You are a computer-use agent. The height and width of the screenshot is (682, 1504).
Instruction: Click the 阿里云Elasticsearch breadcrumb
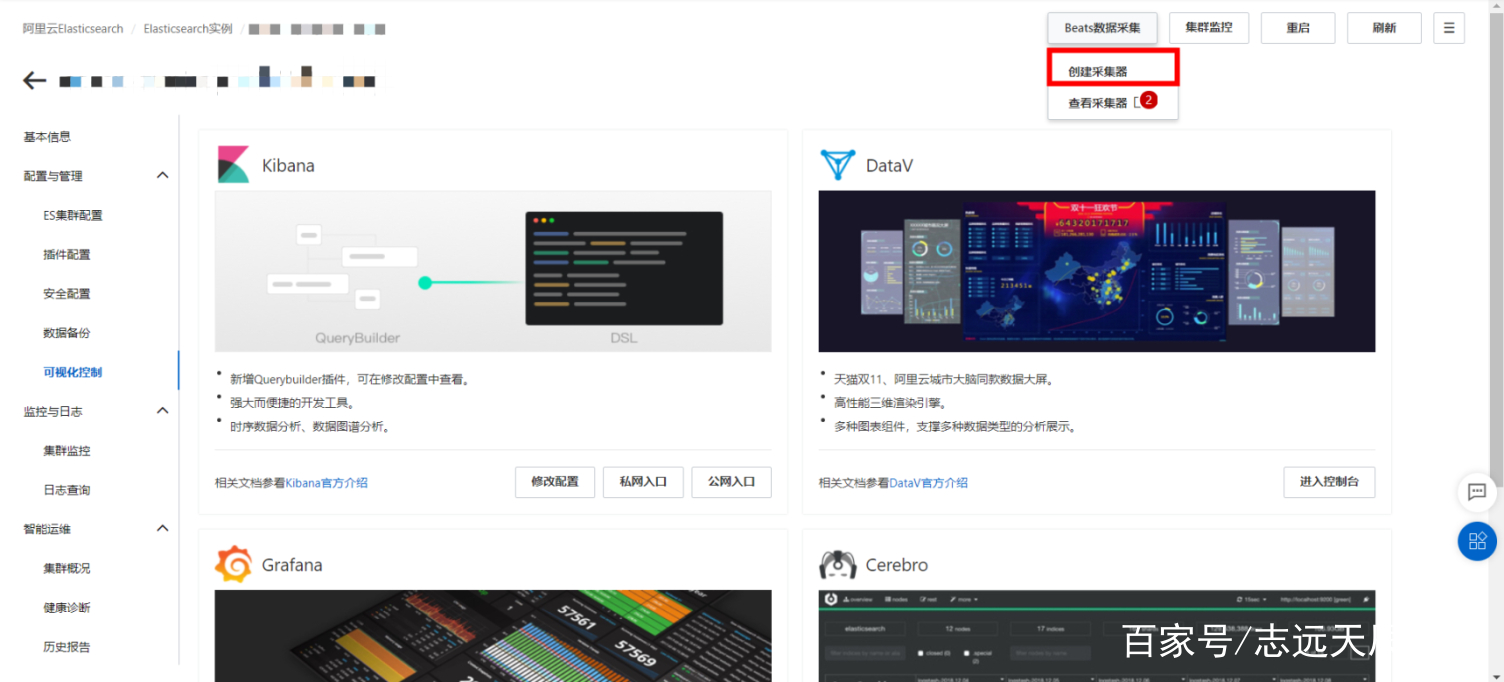click(73, 29)
